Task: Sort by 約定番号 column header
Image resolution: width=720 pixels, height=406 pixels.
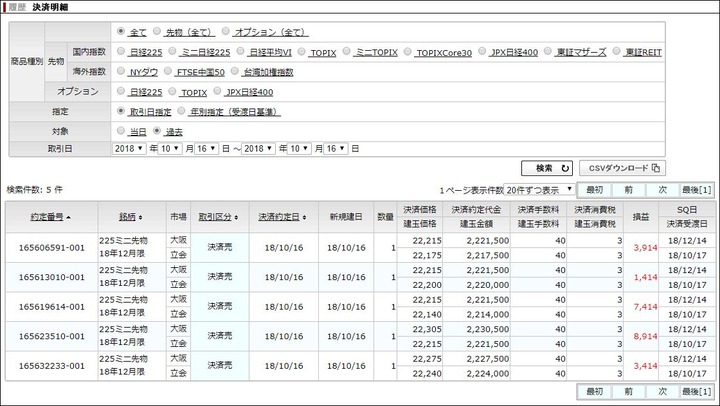Action: (47, 217)
